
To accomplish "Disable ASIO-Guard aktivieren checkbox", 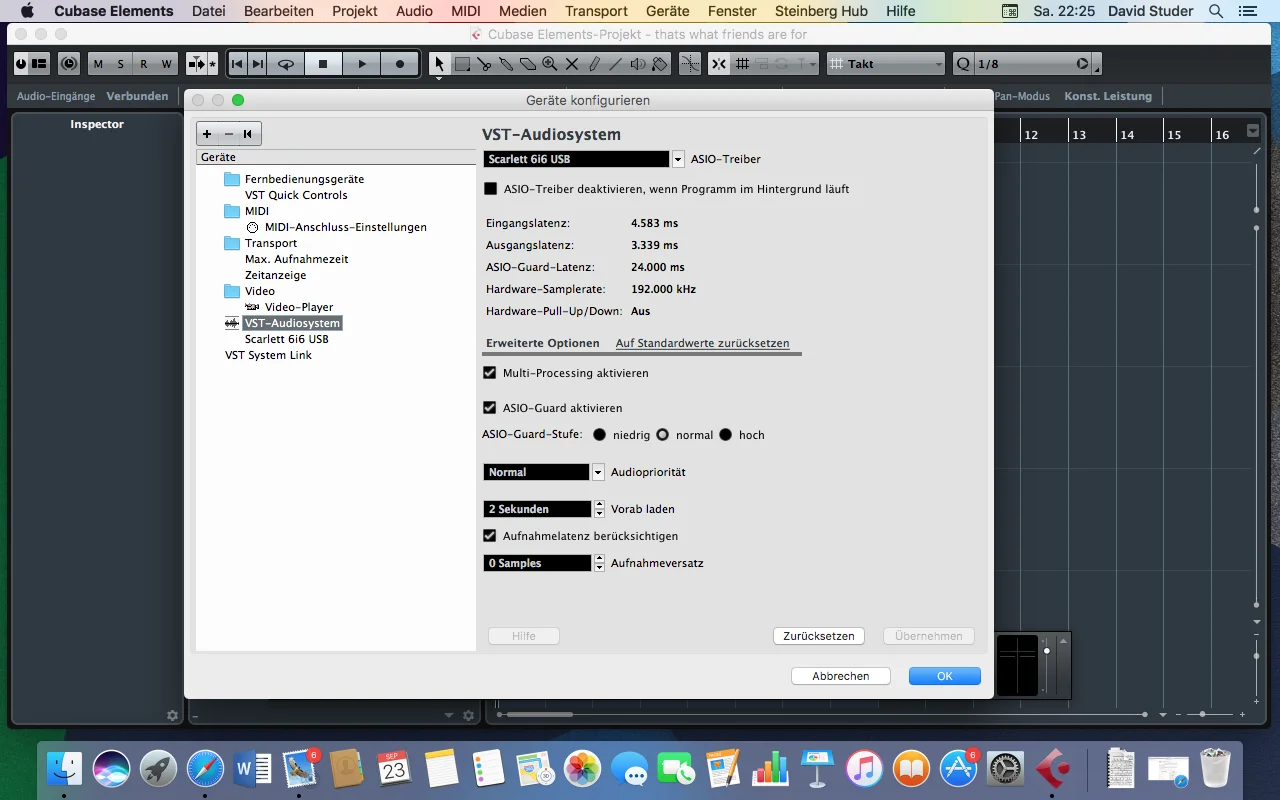I will [x=490, y=408].
